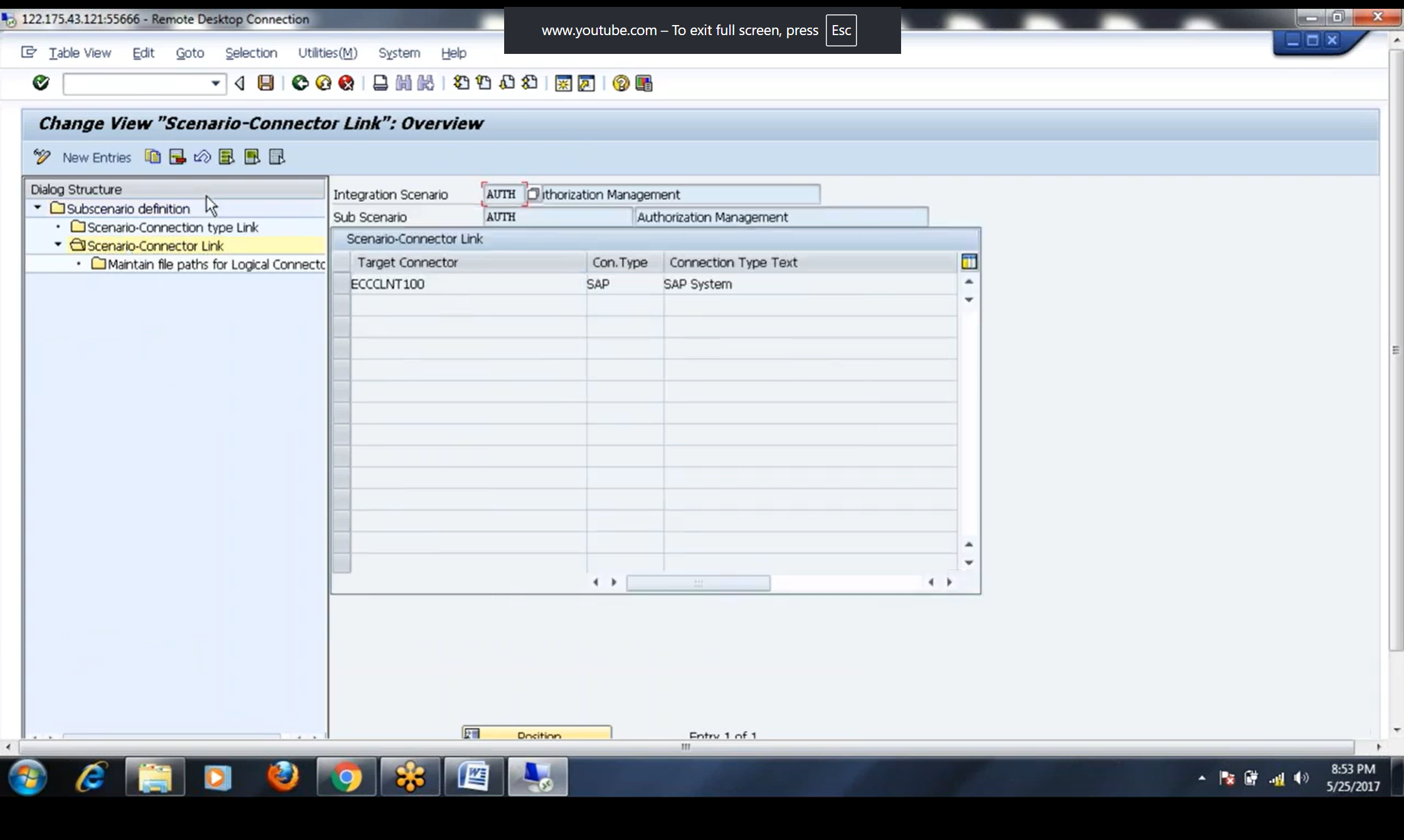
Task: Open the System menu
Action: 399,53
